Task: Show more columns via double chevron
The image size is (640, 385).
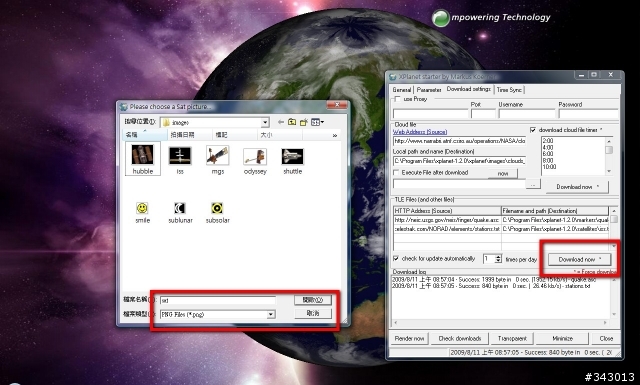Action: (x=335, y=135)
